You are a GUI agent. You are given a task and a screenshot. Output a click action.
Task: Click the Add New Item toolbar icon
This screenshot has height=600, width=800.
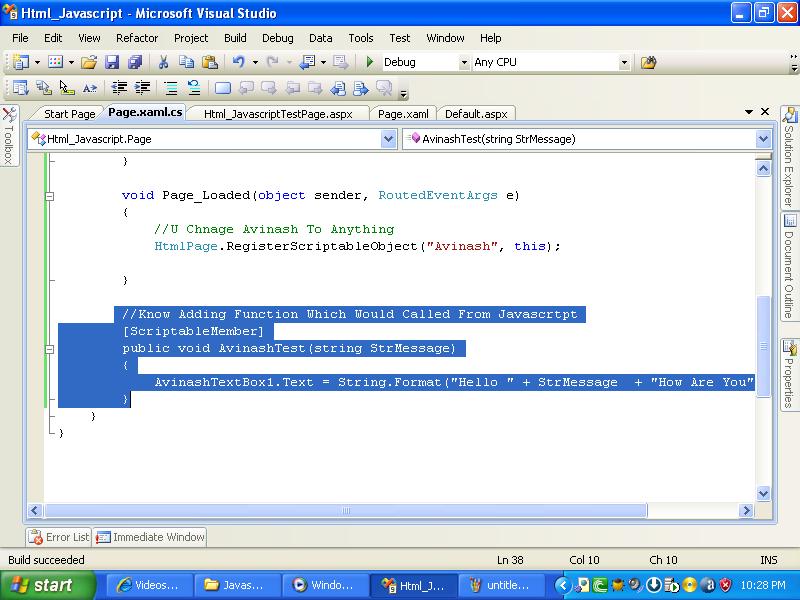point(55,62)
